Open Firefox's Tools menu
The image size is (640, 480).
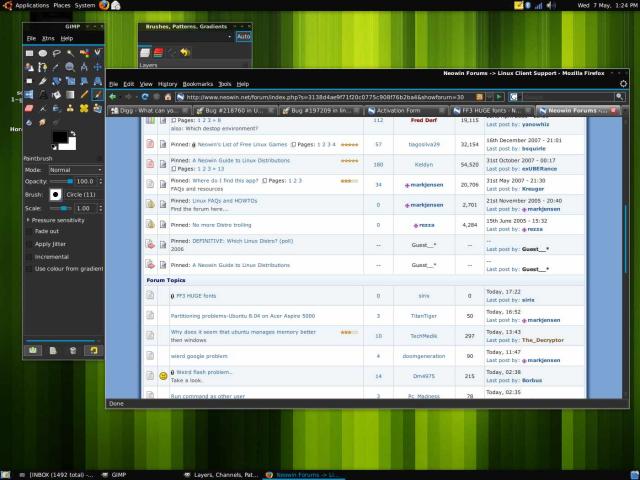(x=224, y=84)
